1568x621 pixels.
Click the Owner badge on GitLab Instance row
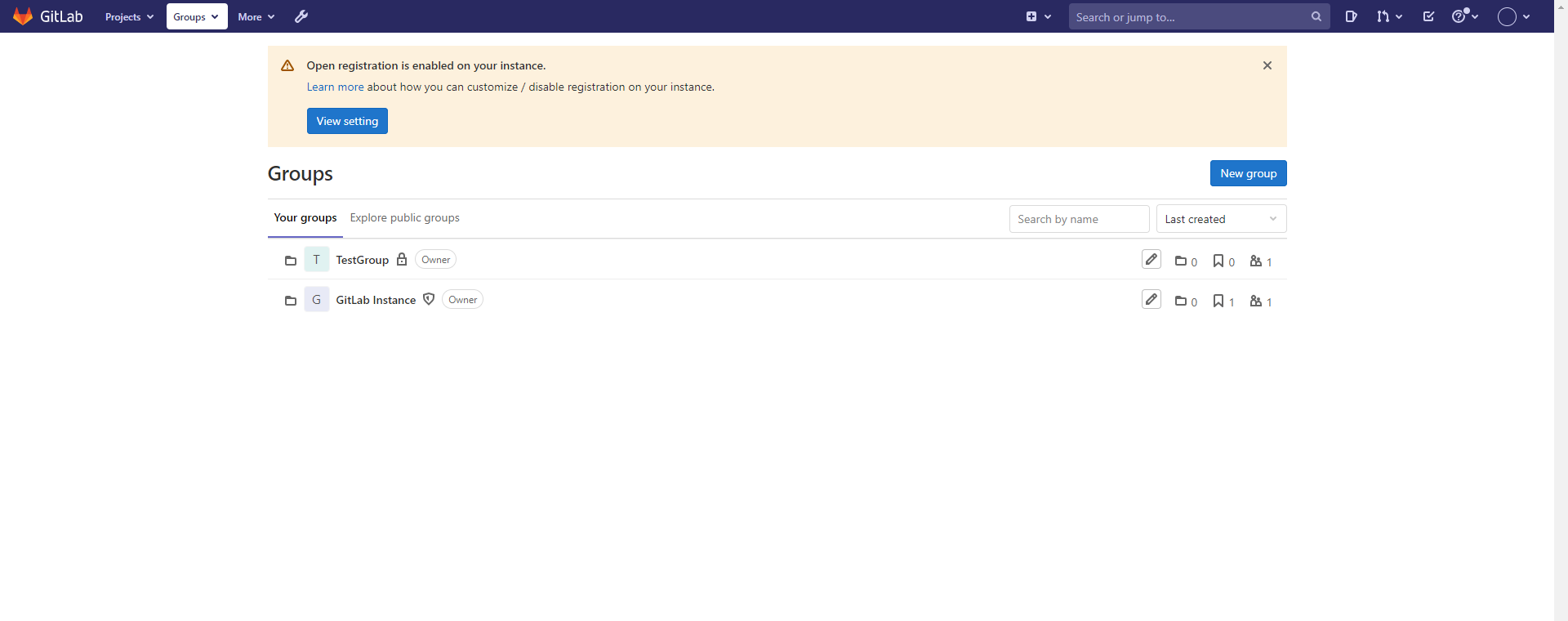pyautogui.click(x=462, y=300)
